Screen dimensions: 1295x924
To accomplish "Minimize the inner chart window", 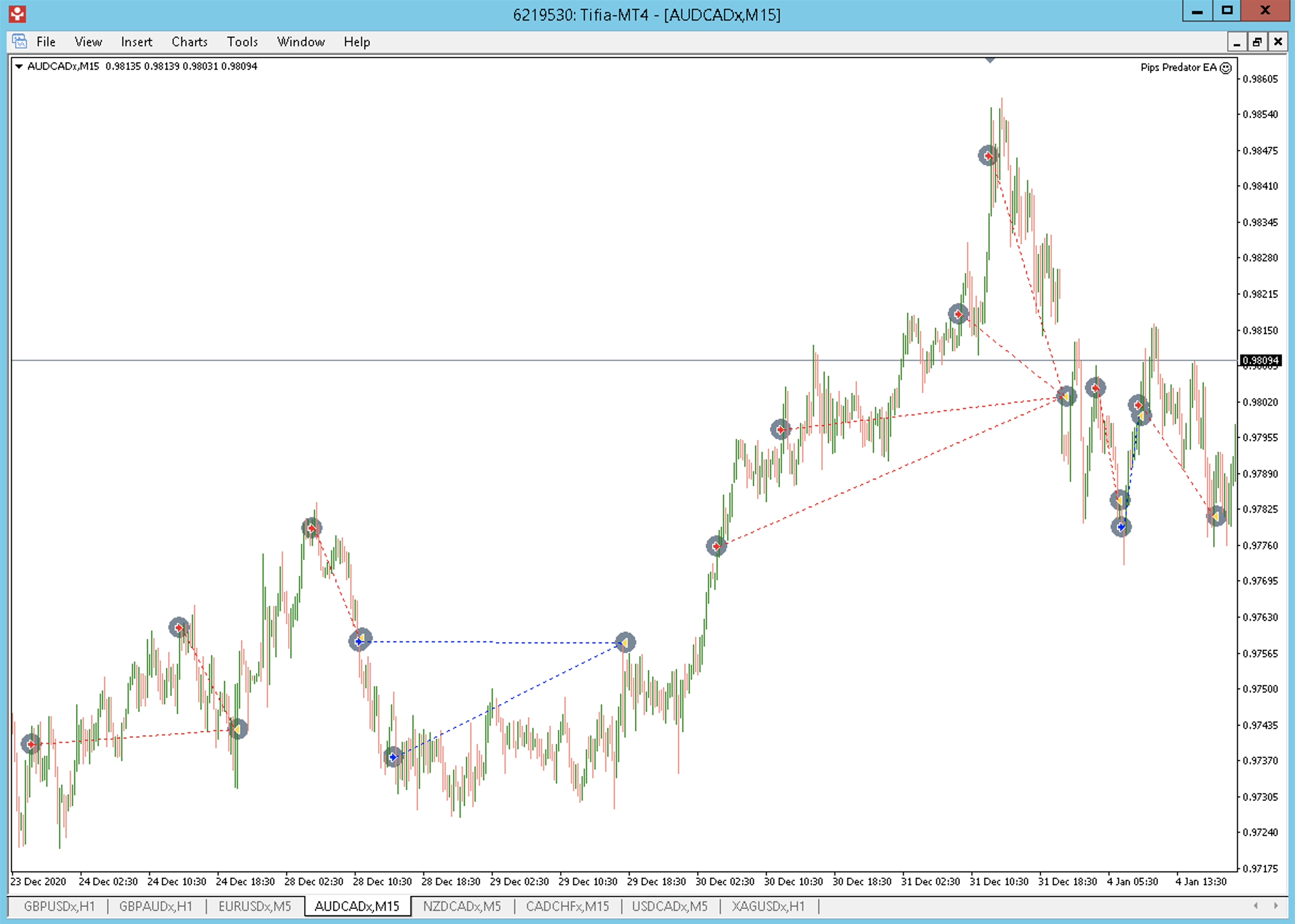I will click(x=1237, y=42).
